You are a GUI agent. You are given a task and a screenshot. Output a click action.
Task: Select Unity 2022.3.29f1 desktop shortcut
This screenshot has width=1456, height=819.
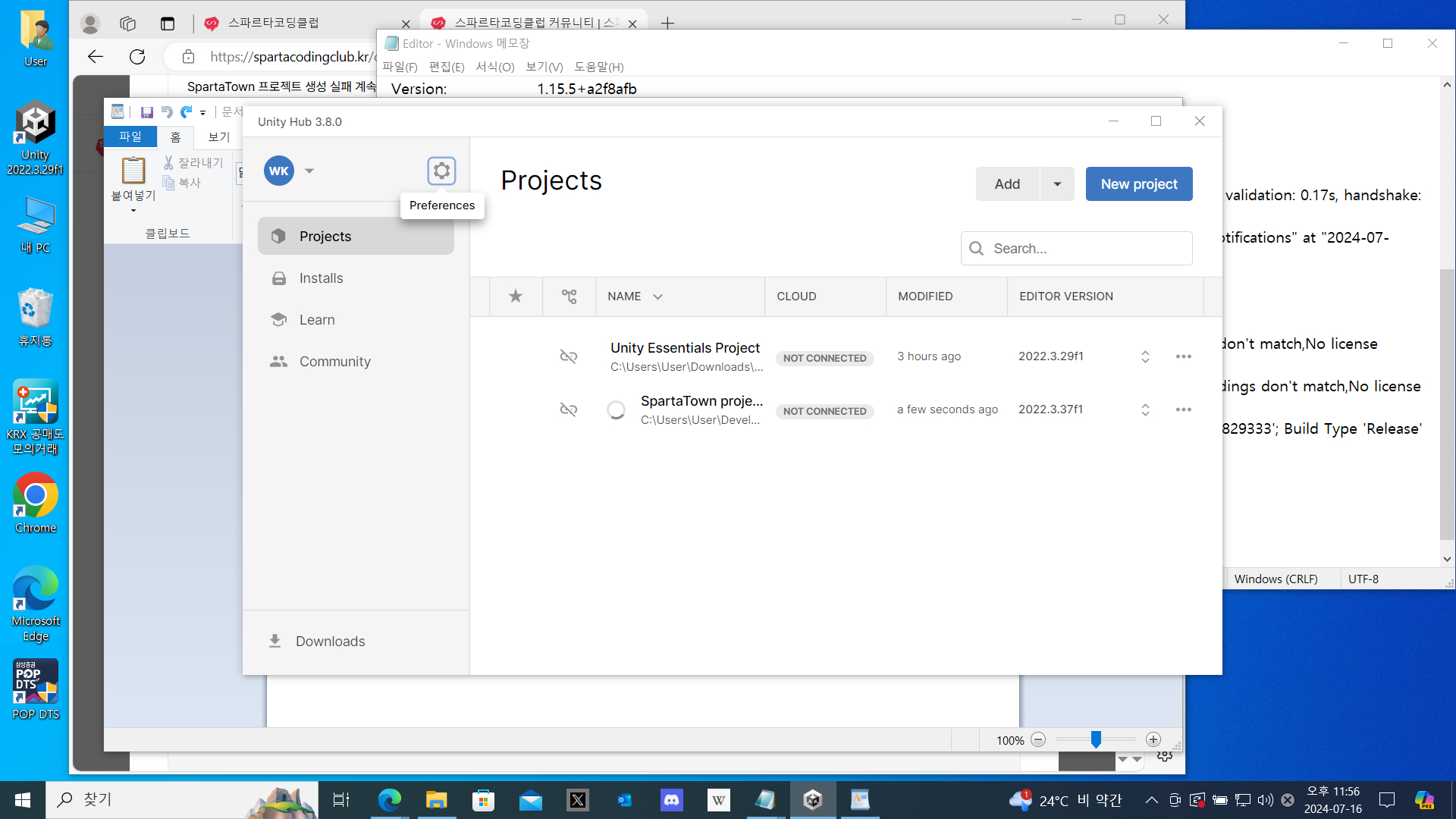click(x=35, y=137)
